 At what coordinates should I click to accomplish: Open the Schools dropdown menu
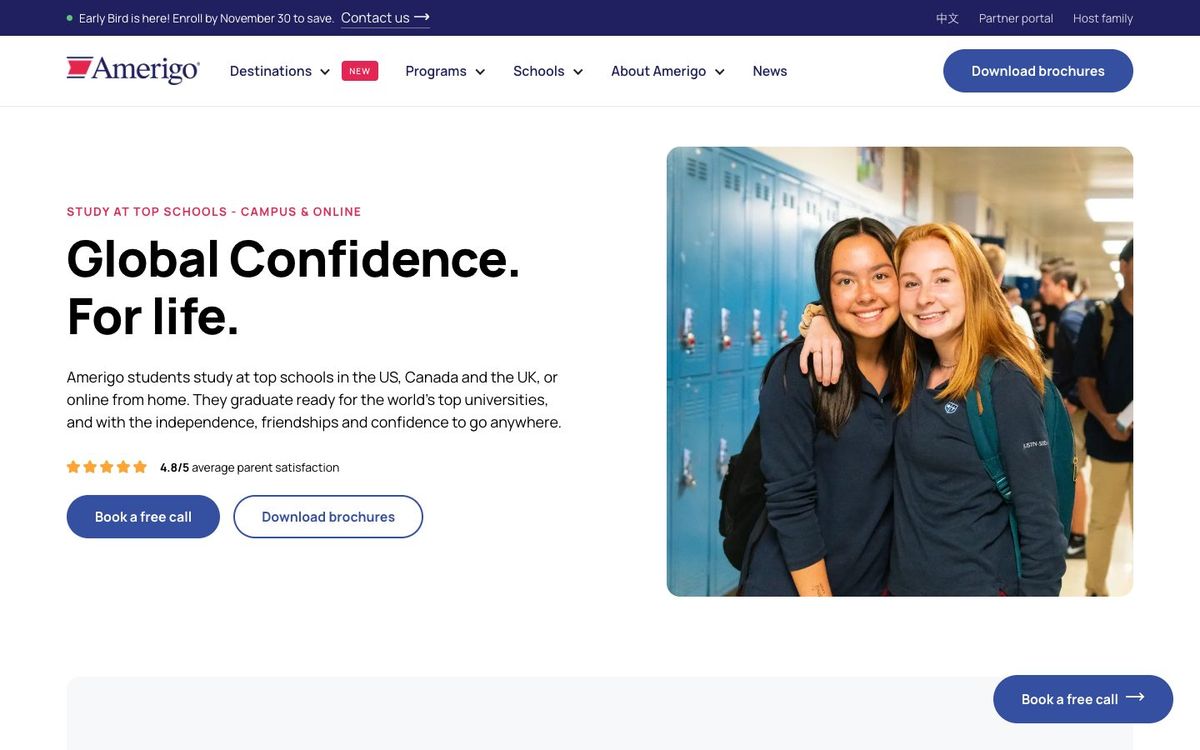tap(548, 71)
